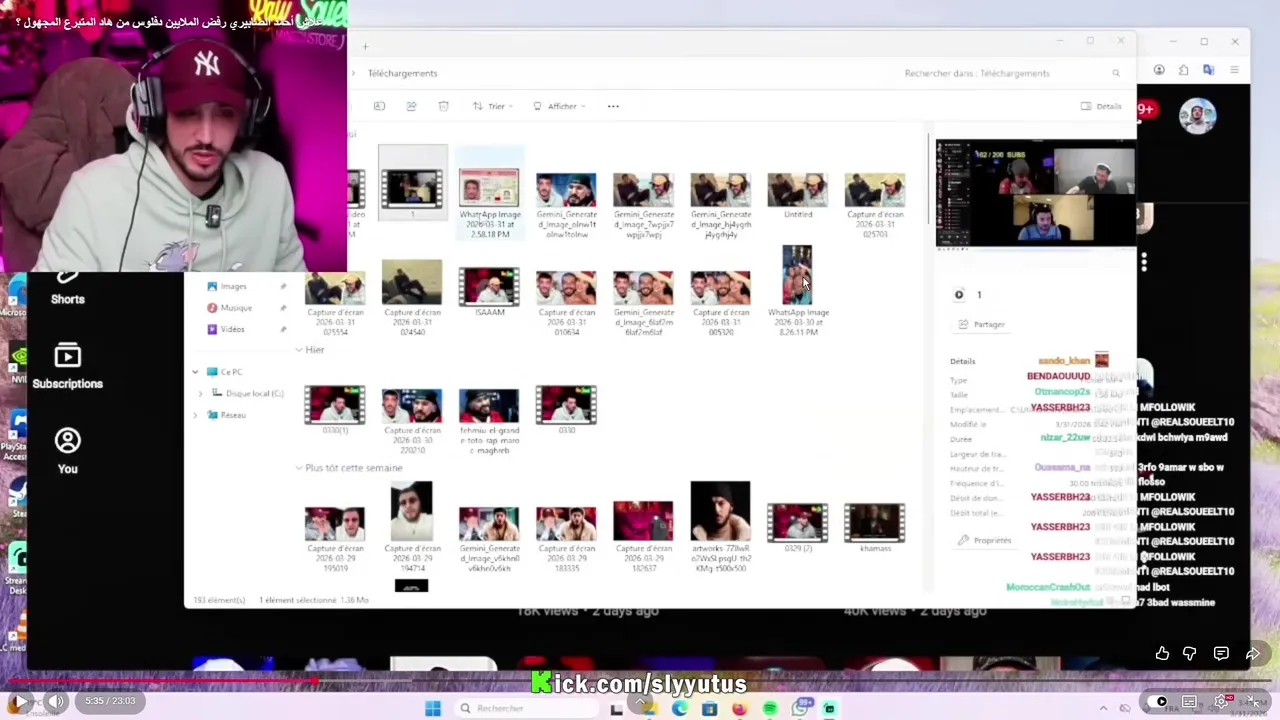Screen dimensions: 1280x720
Task: Select the khamass video file
Action: pos(875,527)
